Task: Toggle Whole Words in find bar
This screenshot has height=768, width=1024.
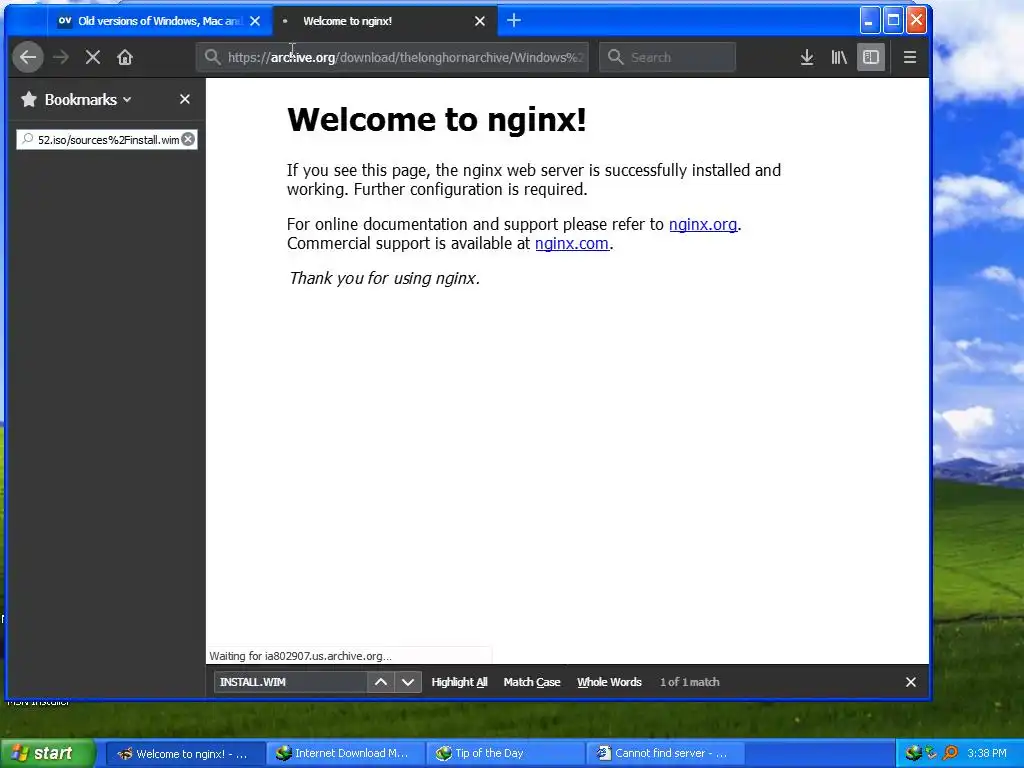Action: pos(609,682)
